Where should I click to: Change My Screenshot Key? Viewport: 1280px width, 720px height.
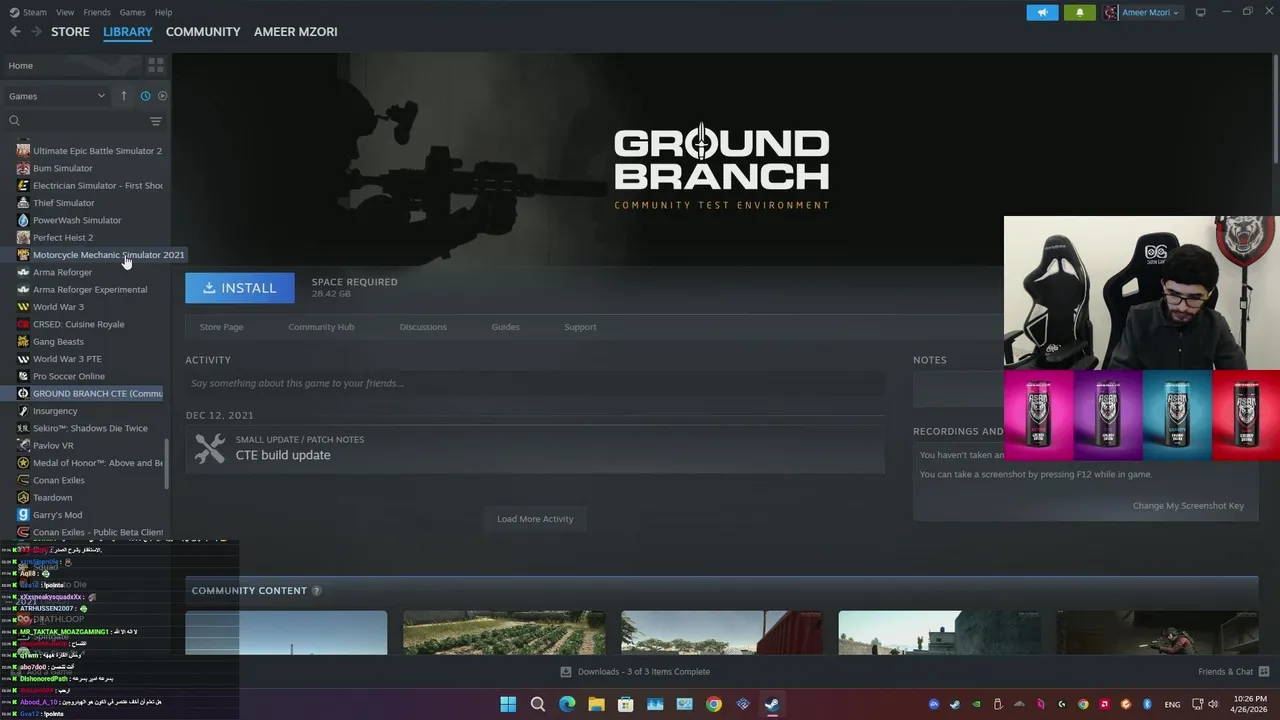click(x=1188, y=506)
